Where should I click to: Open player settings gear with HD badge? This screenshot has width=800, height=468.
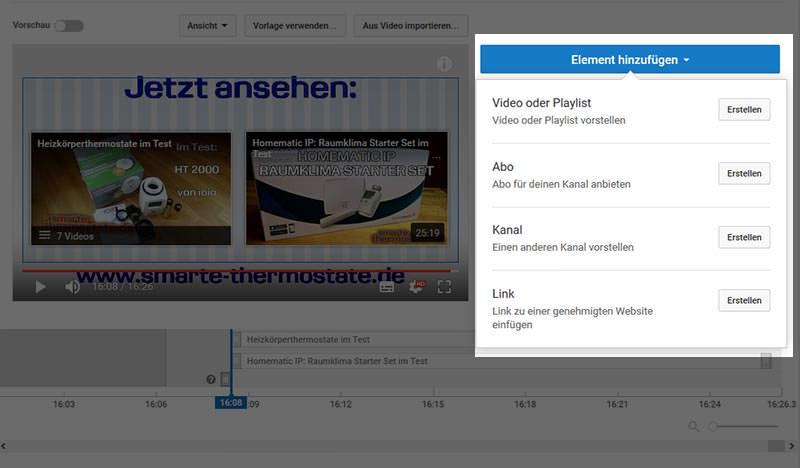click(416, 287)
